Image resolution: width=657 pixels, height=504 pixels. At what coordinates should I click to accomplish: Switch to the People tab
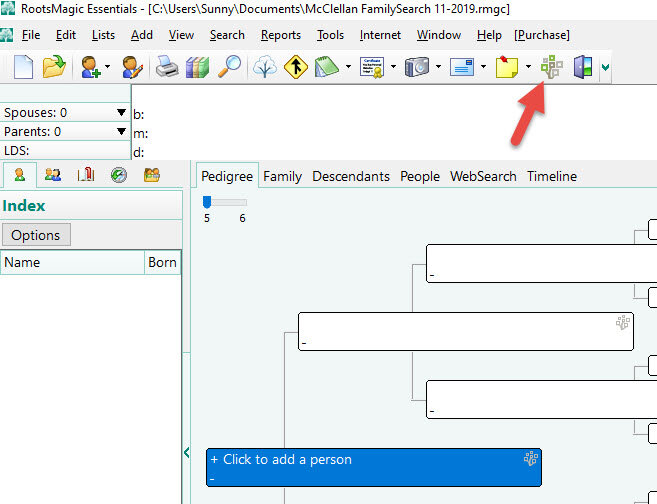(x=420, y=176)
